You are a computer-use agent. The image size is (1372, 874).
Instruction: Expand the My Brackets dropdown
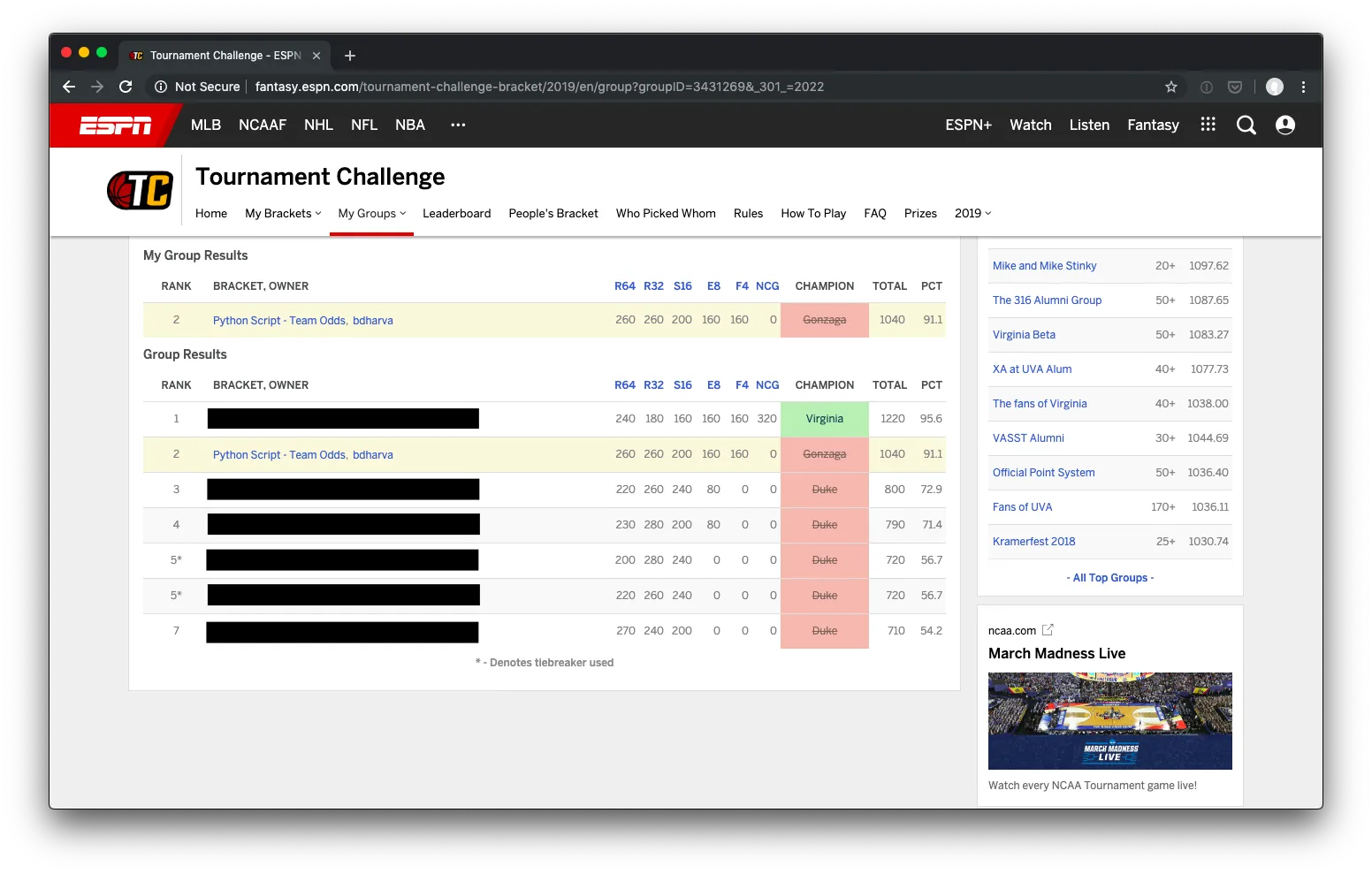tap(283, 214)
